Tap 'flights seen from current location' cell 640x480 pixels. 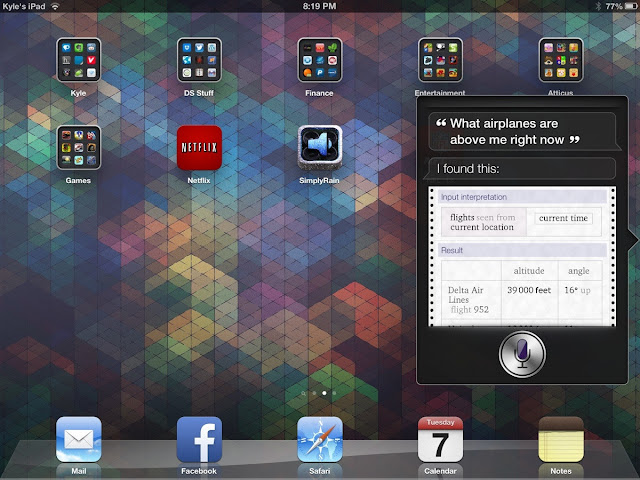pyautogui.click(x=484, y=222)
